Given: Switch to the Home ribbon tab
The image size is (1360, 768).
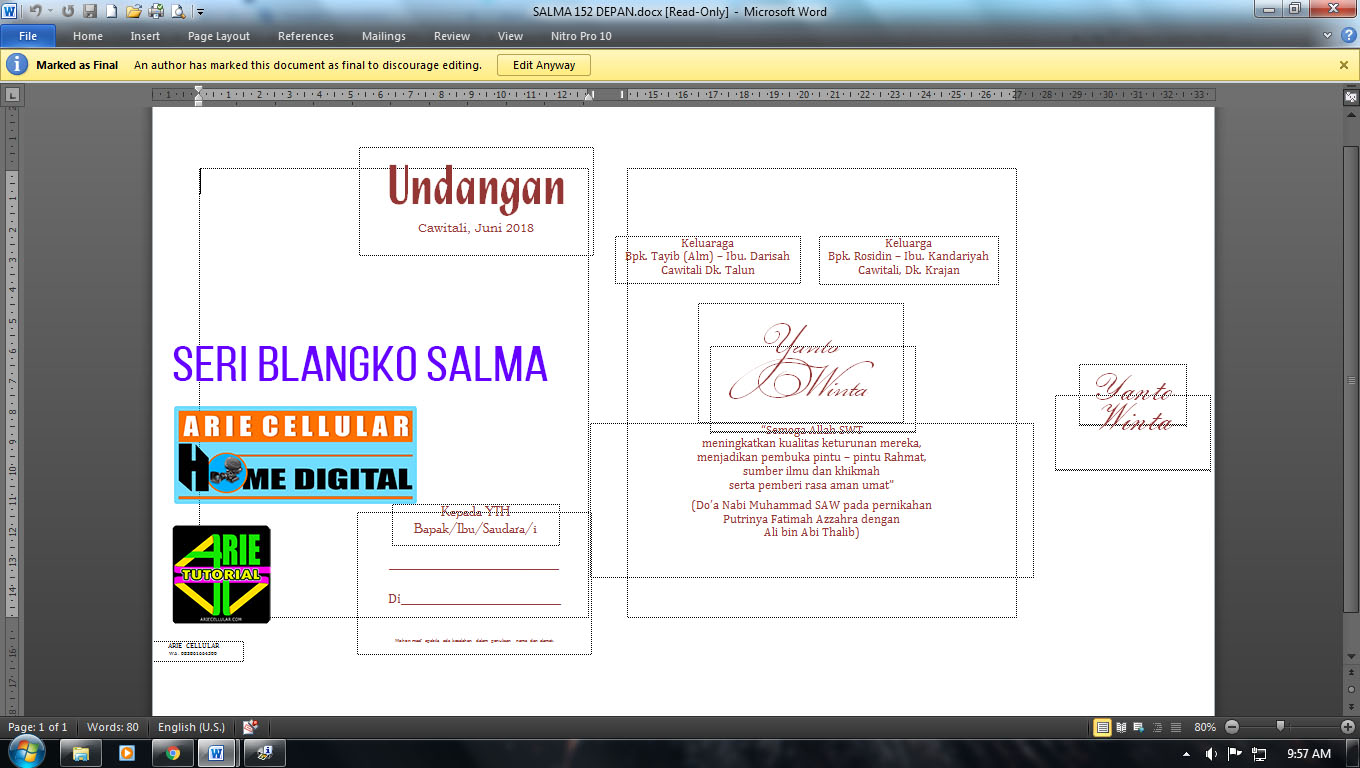Looking at the screenshot, I should [88, 36].
